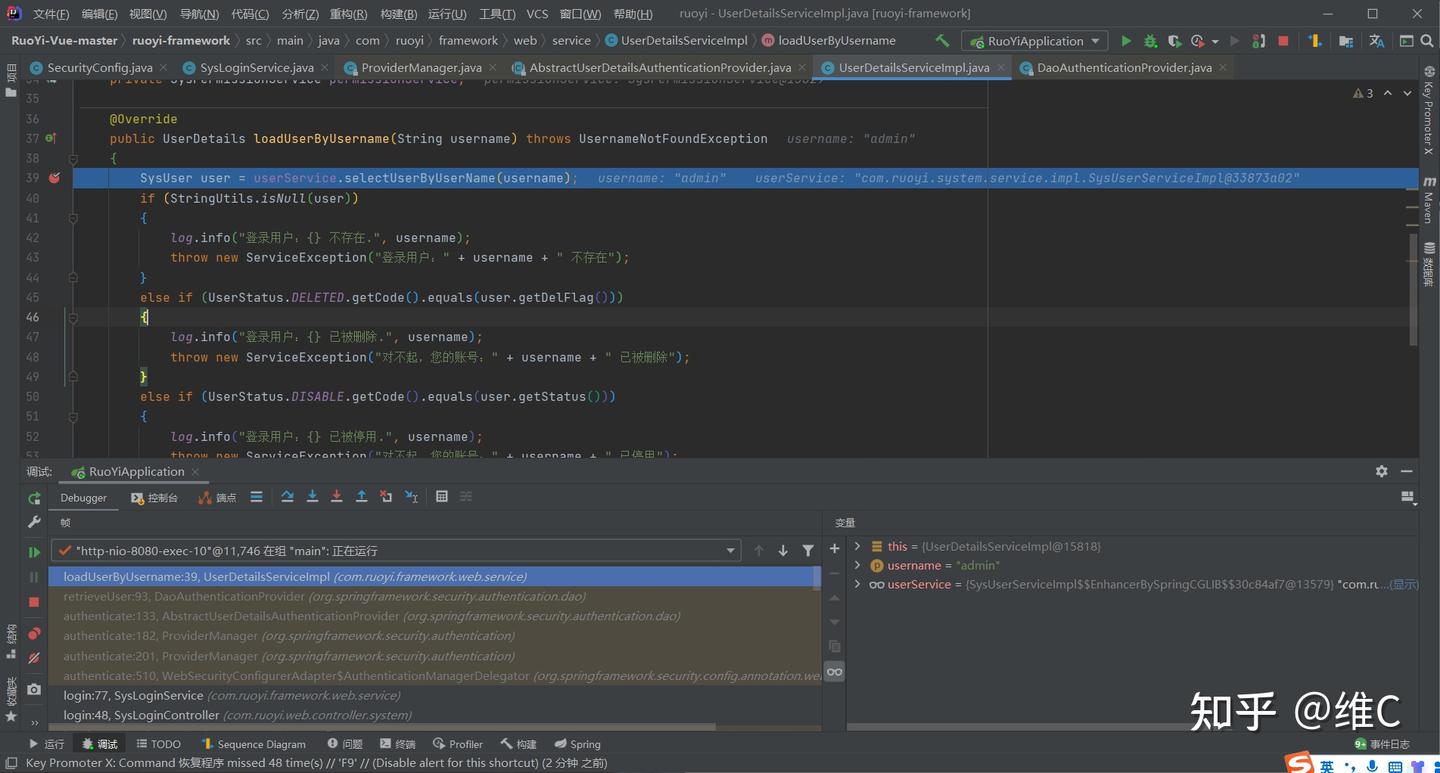Switch to the SysLoginService.java editor tab
1440x773 pixels.
pyautogui.click(x=256, y=68)
